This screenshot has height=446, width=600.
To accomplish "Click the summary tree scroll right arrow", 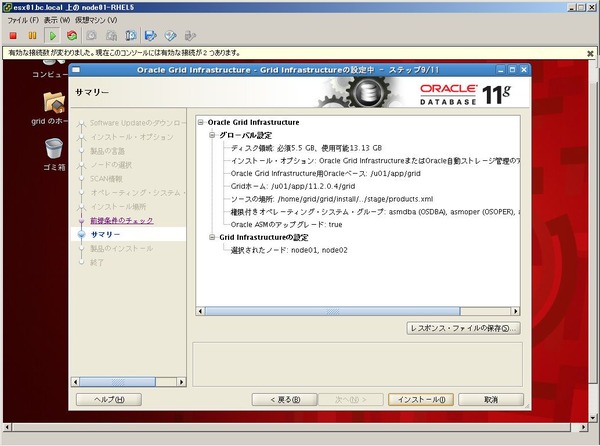I will (x=515, y=311).
